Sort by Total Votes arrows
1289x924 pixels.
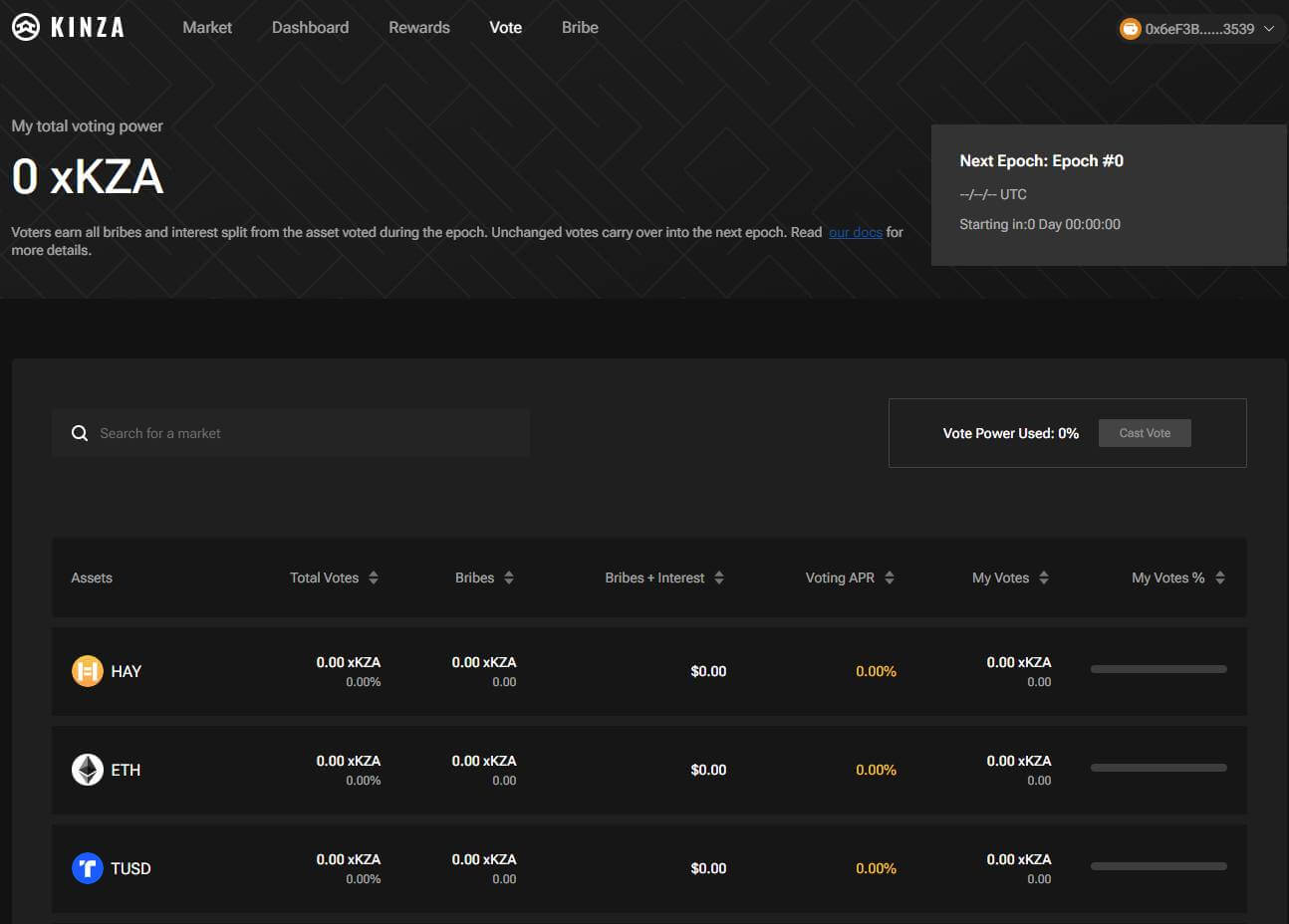pos(374,577)
